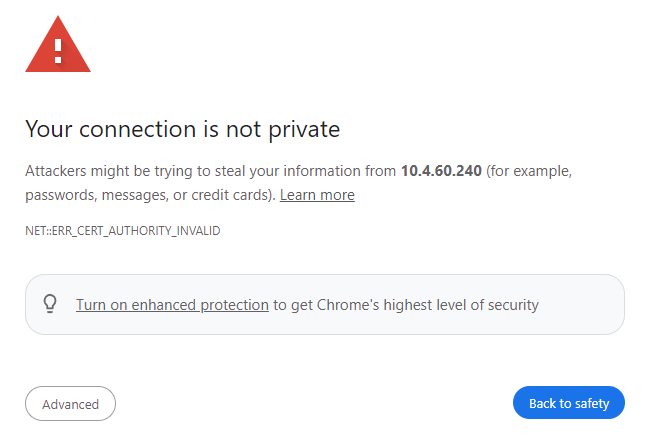Open the Learn more link

(317, 195)
